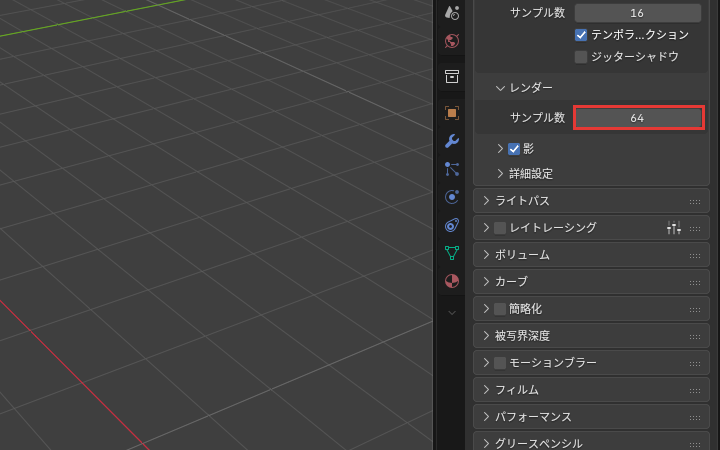Expand the 影 subpanel arrow

500,148
